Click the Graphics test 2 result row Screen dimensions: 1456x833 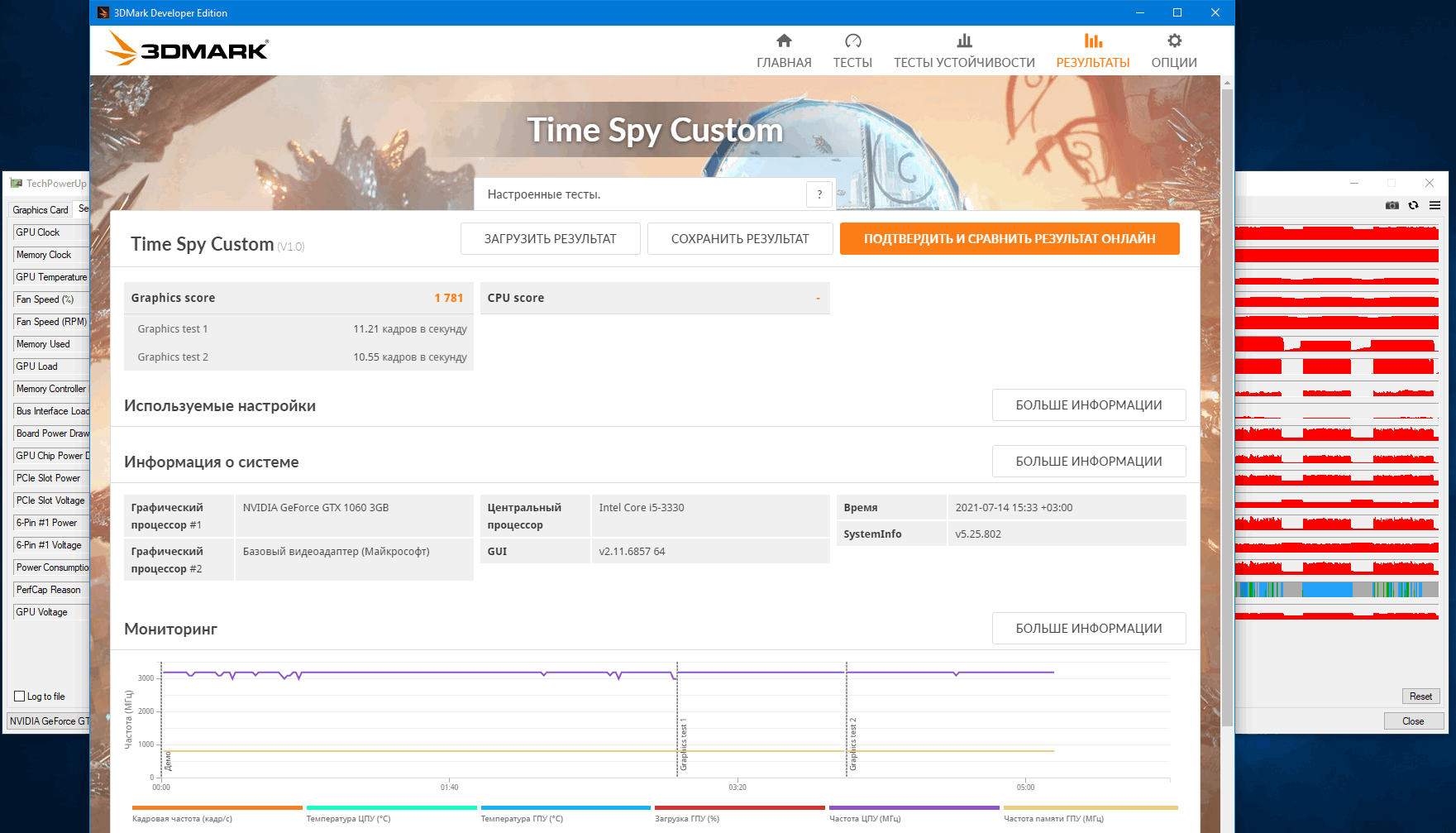click(298, 357)
